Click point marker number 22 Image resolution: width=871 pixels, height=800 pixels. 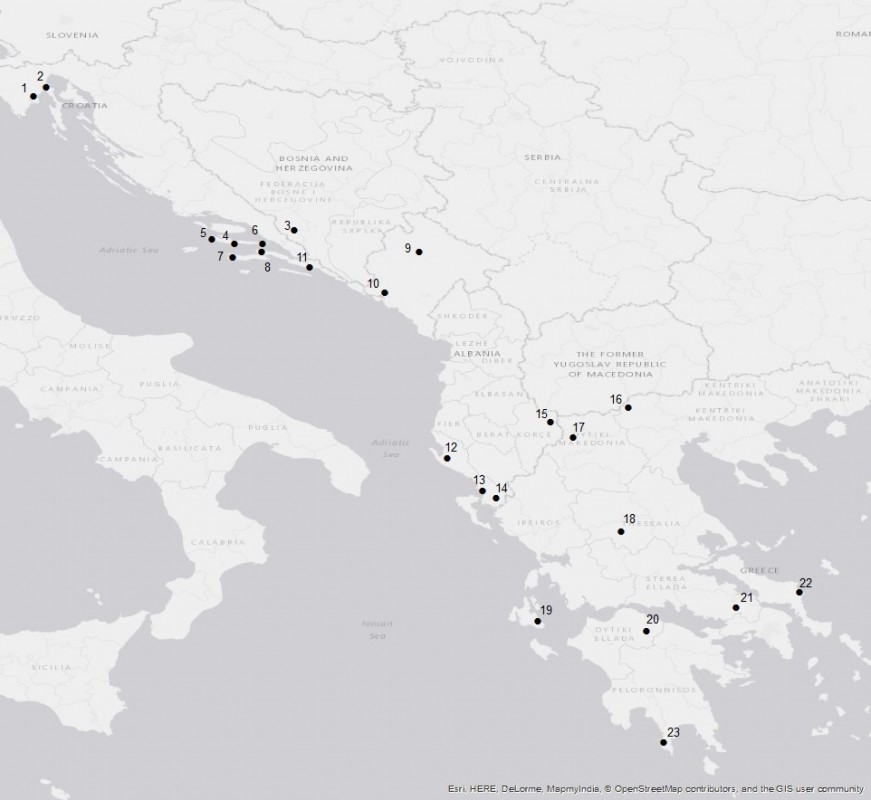point(799,592)
